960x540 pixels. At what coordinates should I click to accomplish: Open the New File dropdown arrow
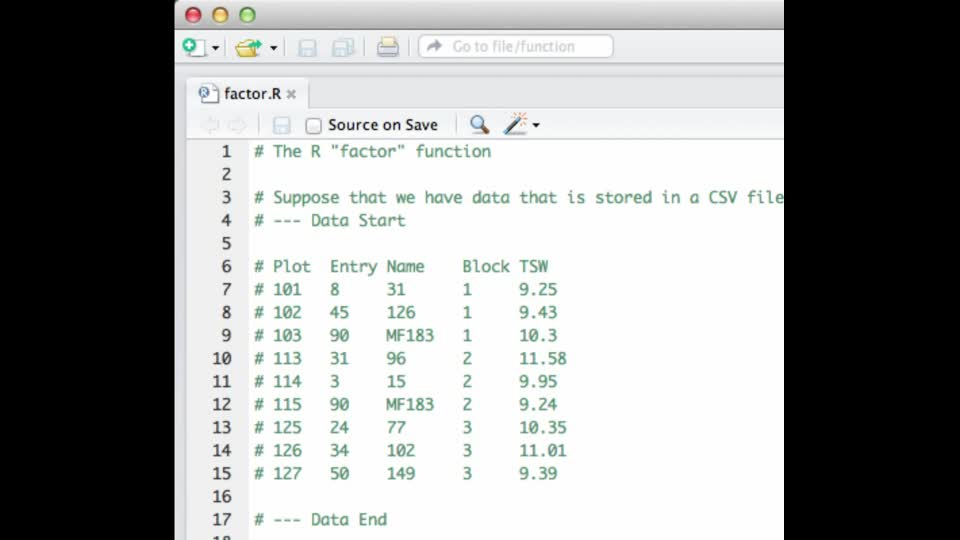216,48
